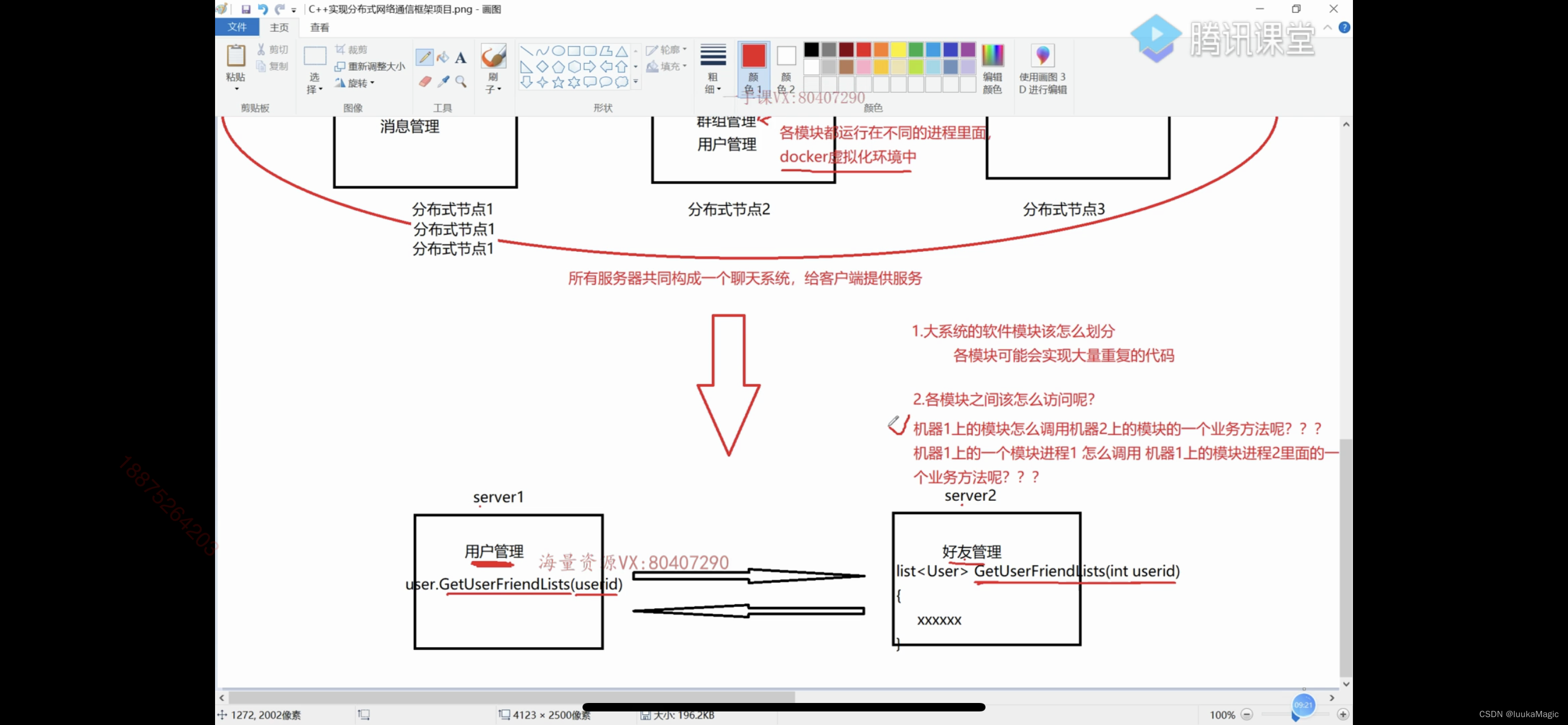Click the rectangular 选择 selection tool icon
Viewport: 1568px width, 725px height.
315,56
